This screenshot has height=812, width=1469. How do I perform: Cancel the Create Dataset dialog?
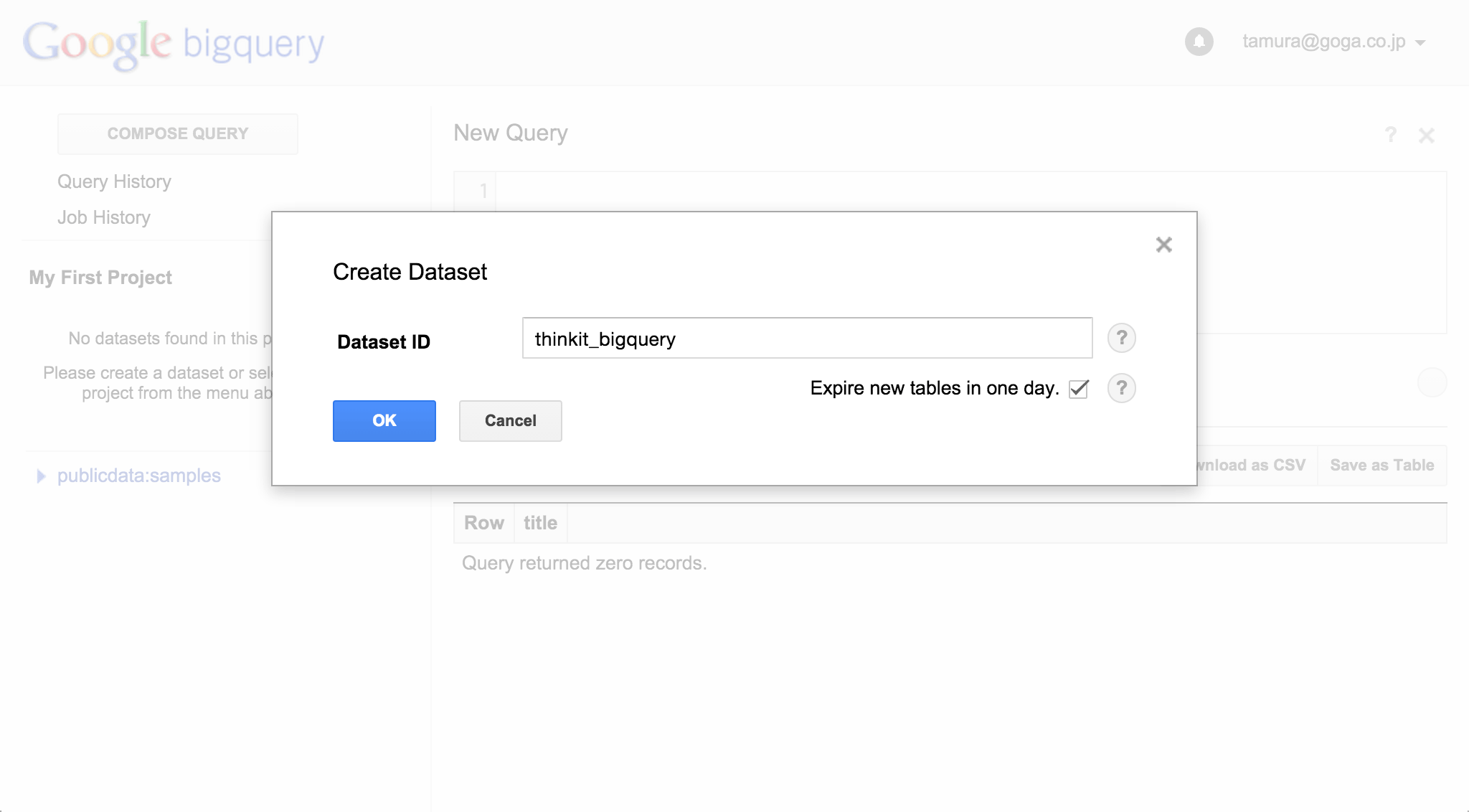point(510,421)
